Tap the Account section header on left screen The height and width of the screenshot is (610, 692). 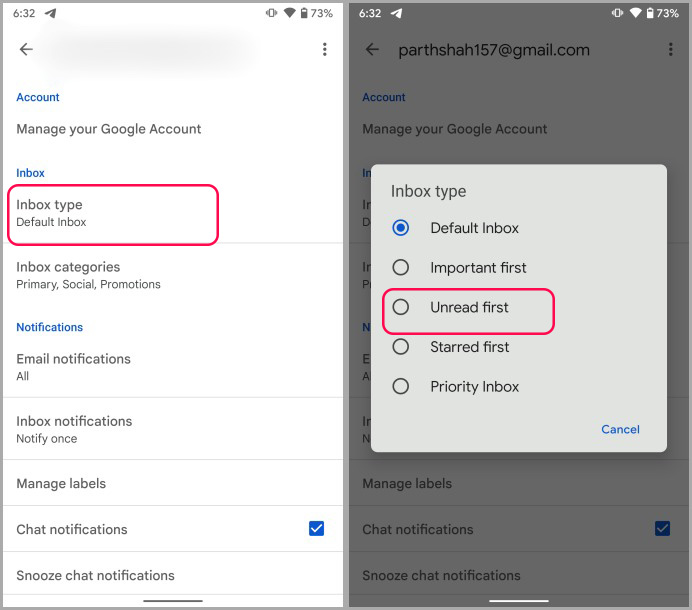coord(38,97)
